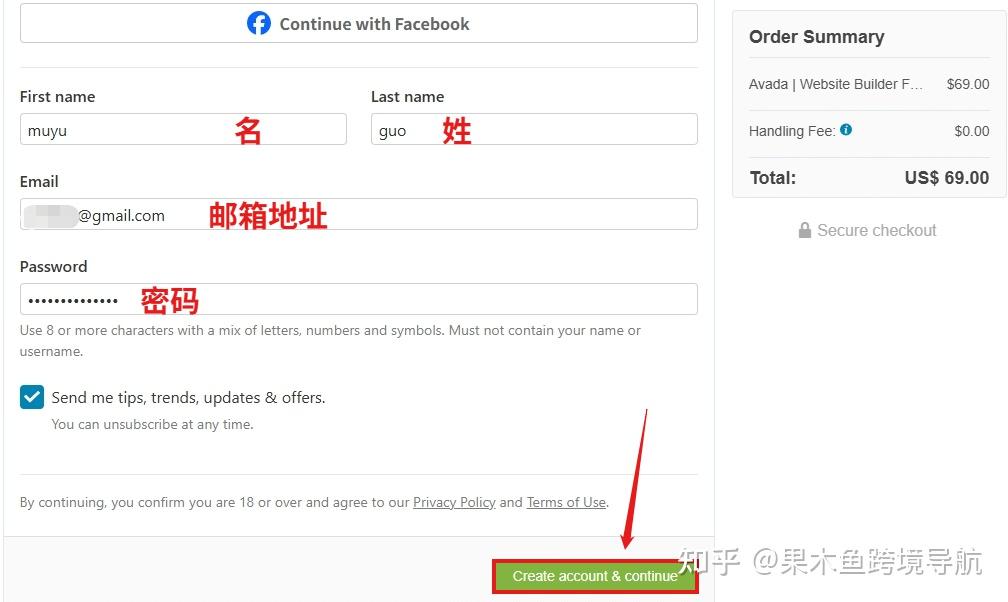Click the Email field label
Screen dimensions: 1008x602
coord(39,181)
